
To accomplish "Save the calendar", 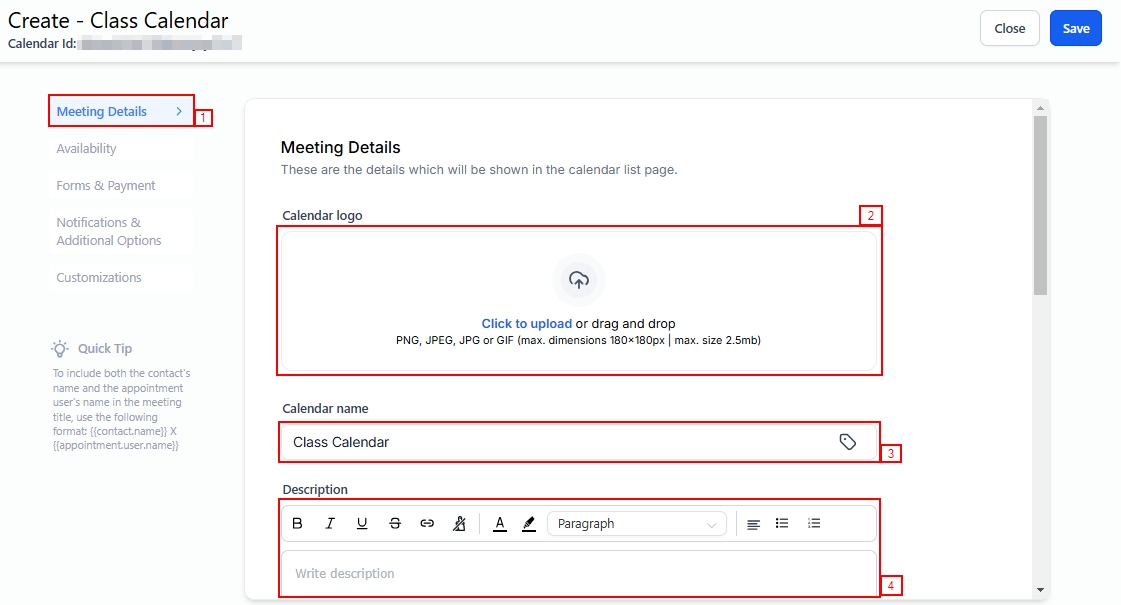I will (x=1075, y=29).
